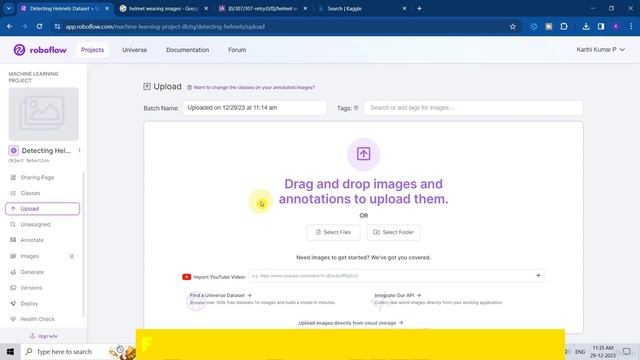Open Unassigned in sidebar
The height and width of the screenshot is (360, 640).
pos(35,224)
